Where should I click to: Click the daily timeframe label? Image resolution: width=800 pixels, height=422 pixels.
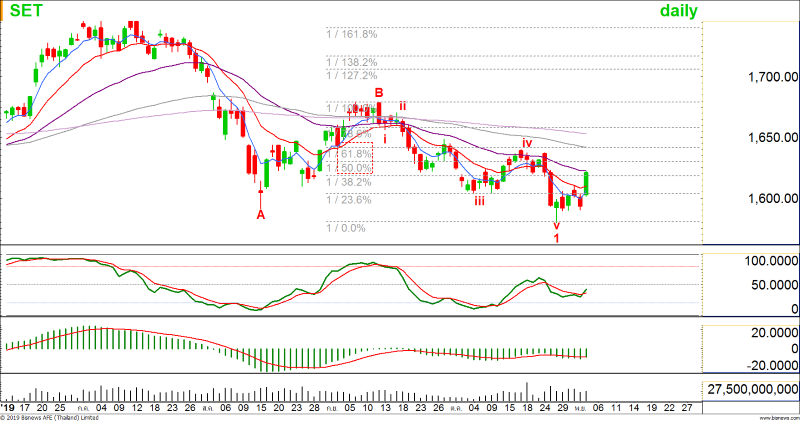pyautogui.click(x=678, y=11)
